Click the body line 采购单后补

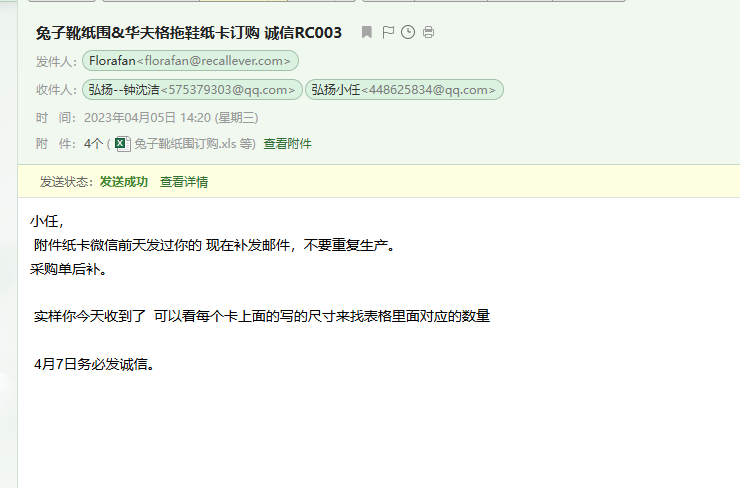pos(68,268)
